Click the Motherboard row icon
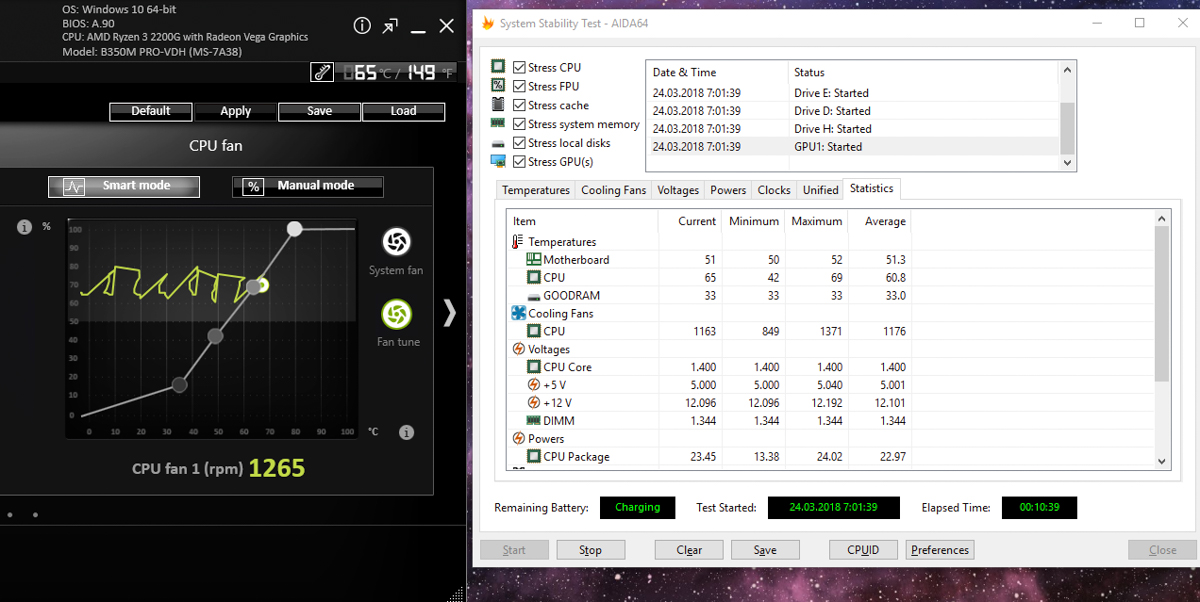The width and height of the screenshot is (1200, 602). click(x=534, y=260)
